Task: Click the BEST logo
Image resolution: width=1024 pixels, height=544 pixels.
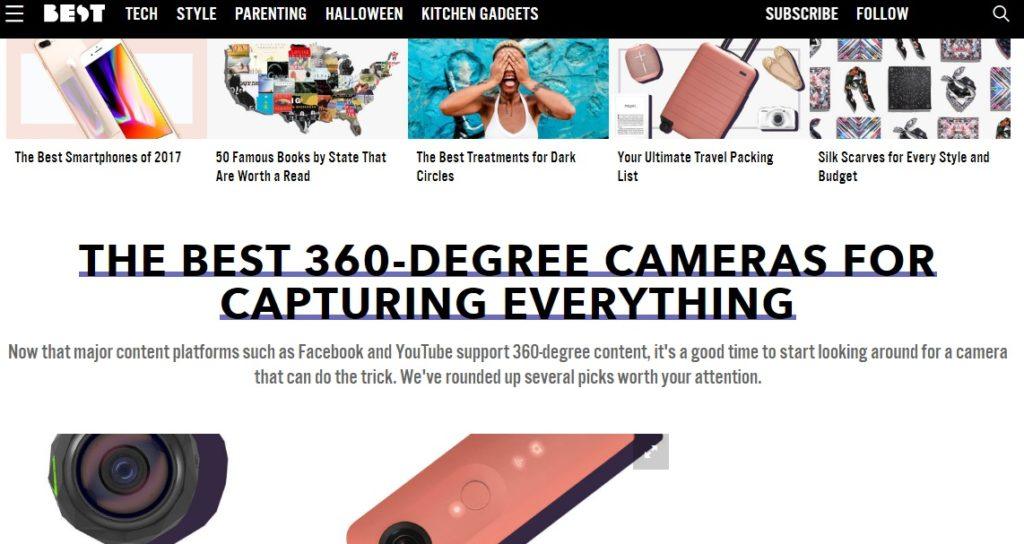Action: coord(74,13)
